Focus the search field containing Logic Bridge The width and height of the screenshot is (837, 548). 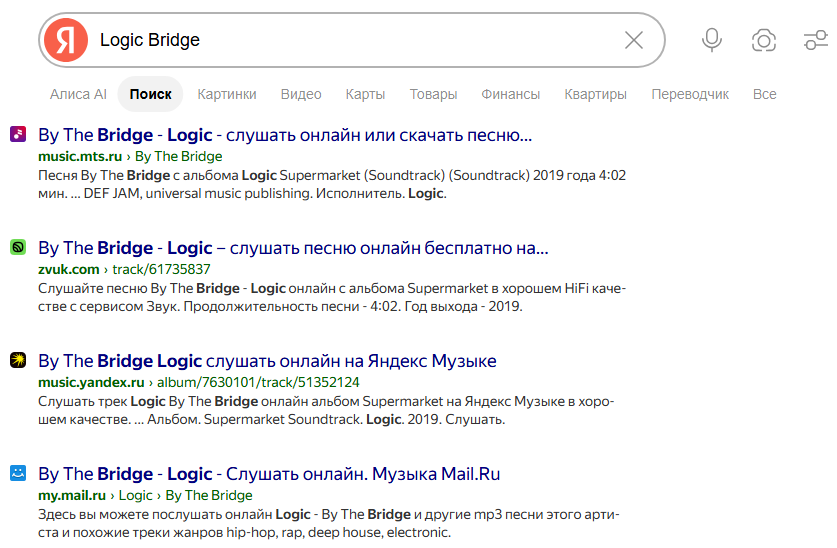tap(352, 40)
